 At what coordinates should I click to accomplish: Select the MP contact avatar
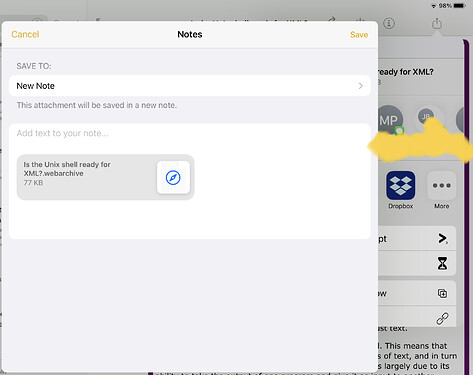[389, 120]
